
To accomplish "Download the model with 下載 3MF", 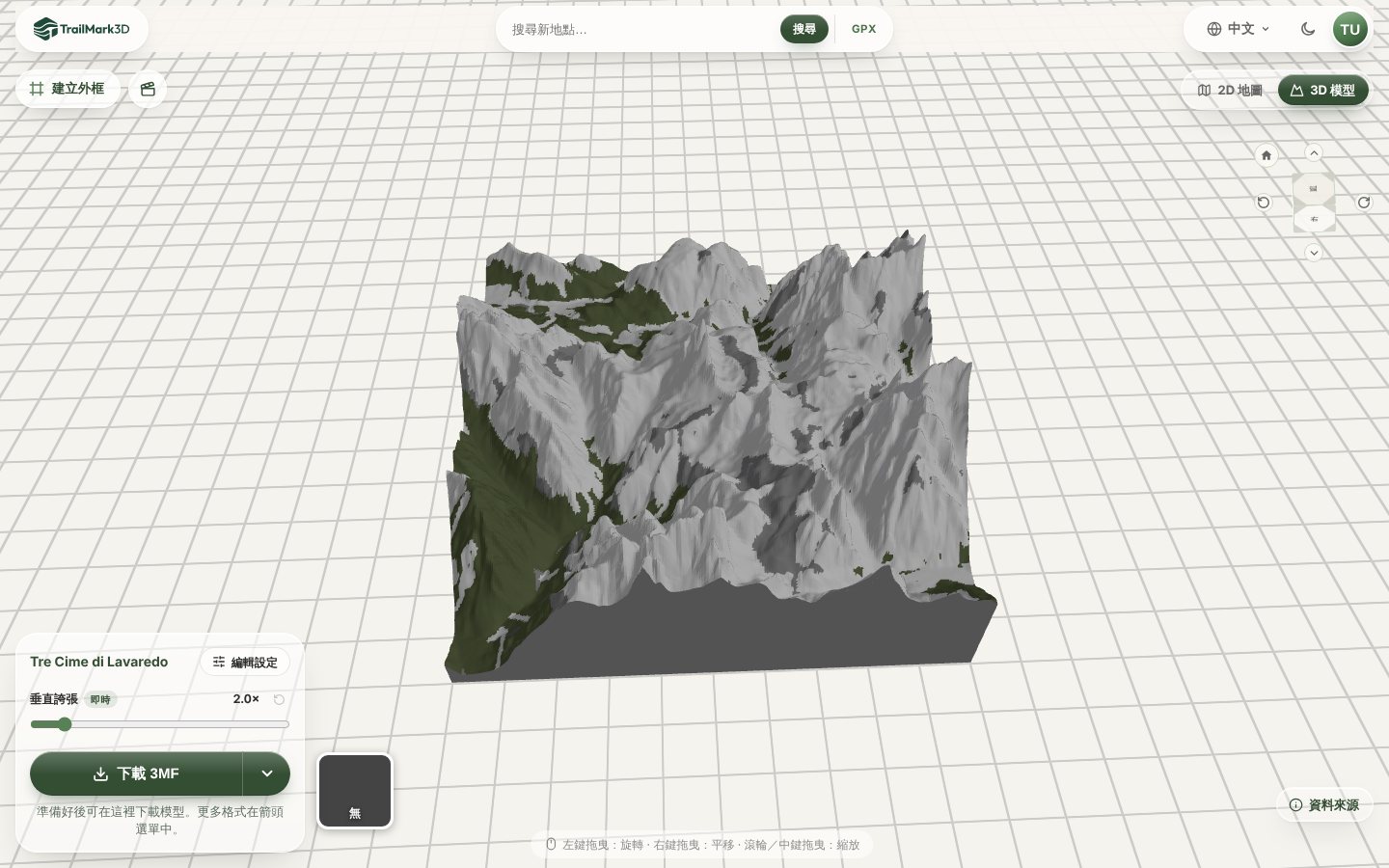I will 136,773.
